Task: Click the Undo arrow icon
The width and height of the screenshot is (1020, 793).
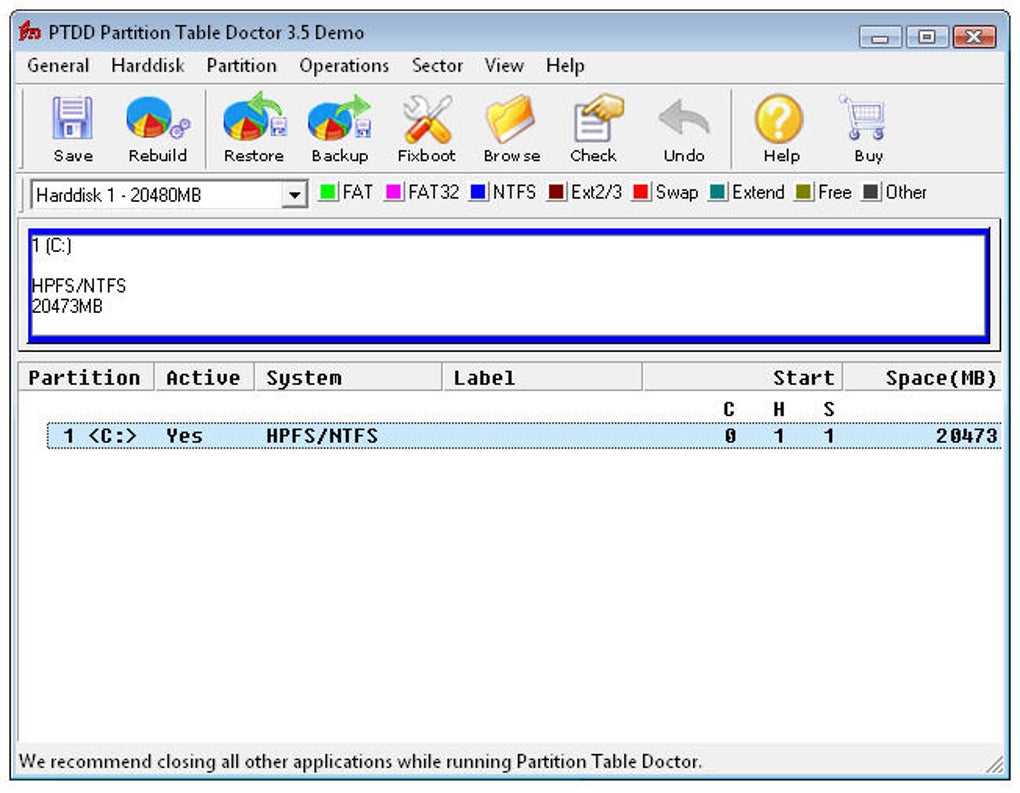Action: point(684,118)
